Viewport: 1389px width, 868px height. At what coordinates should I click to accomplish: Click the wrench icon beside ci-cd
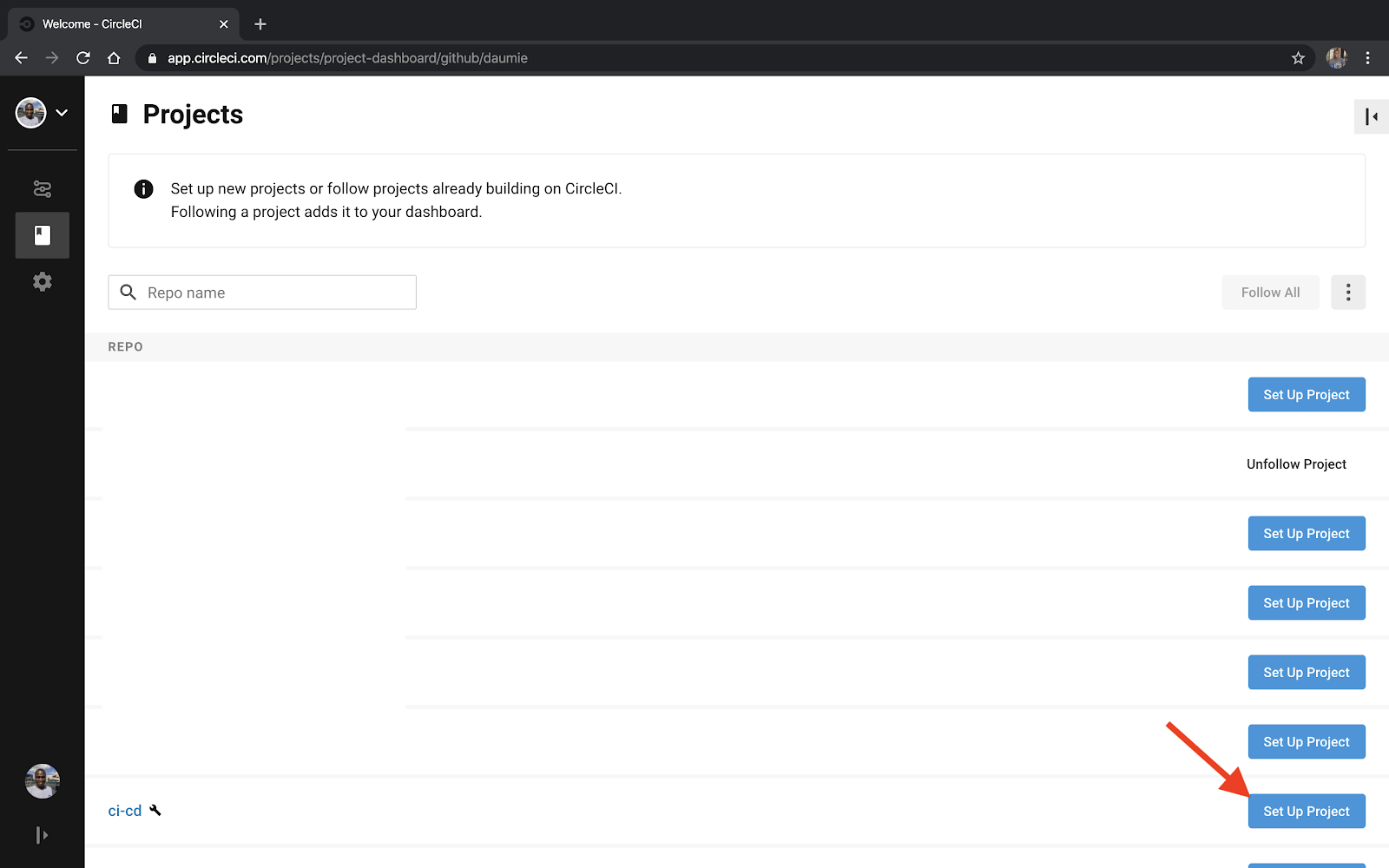[x=155, y=809]
